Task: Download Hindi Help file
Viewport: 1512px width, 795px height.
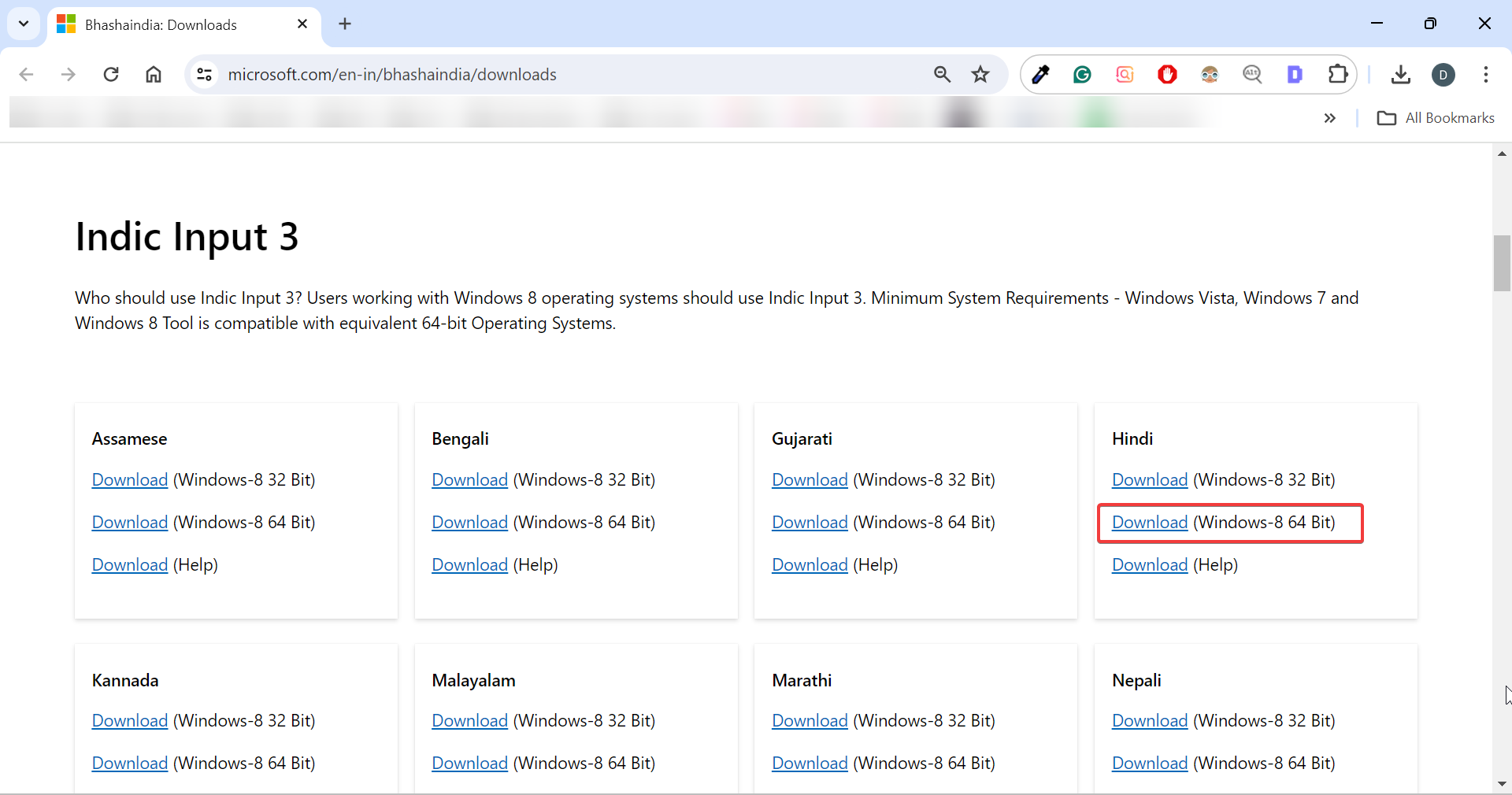Action: 1150,565
